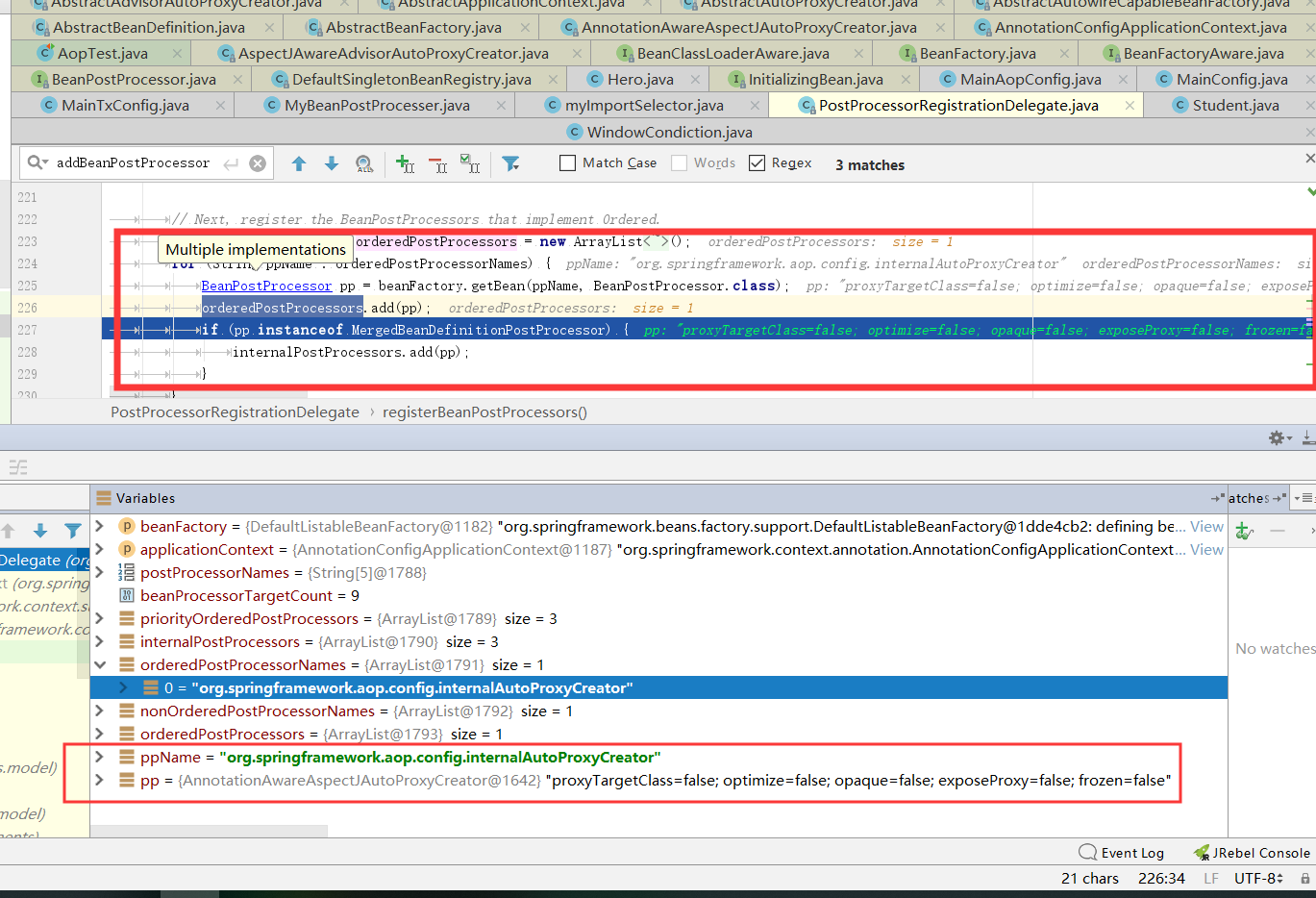Move down a frame in the Frames panel

coord(40,531)
